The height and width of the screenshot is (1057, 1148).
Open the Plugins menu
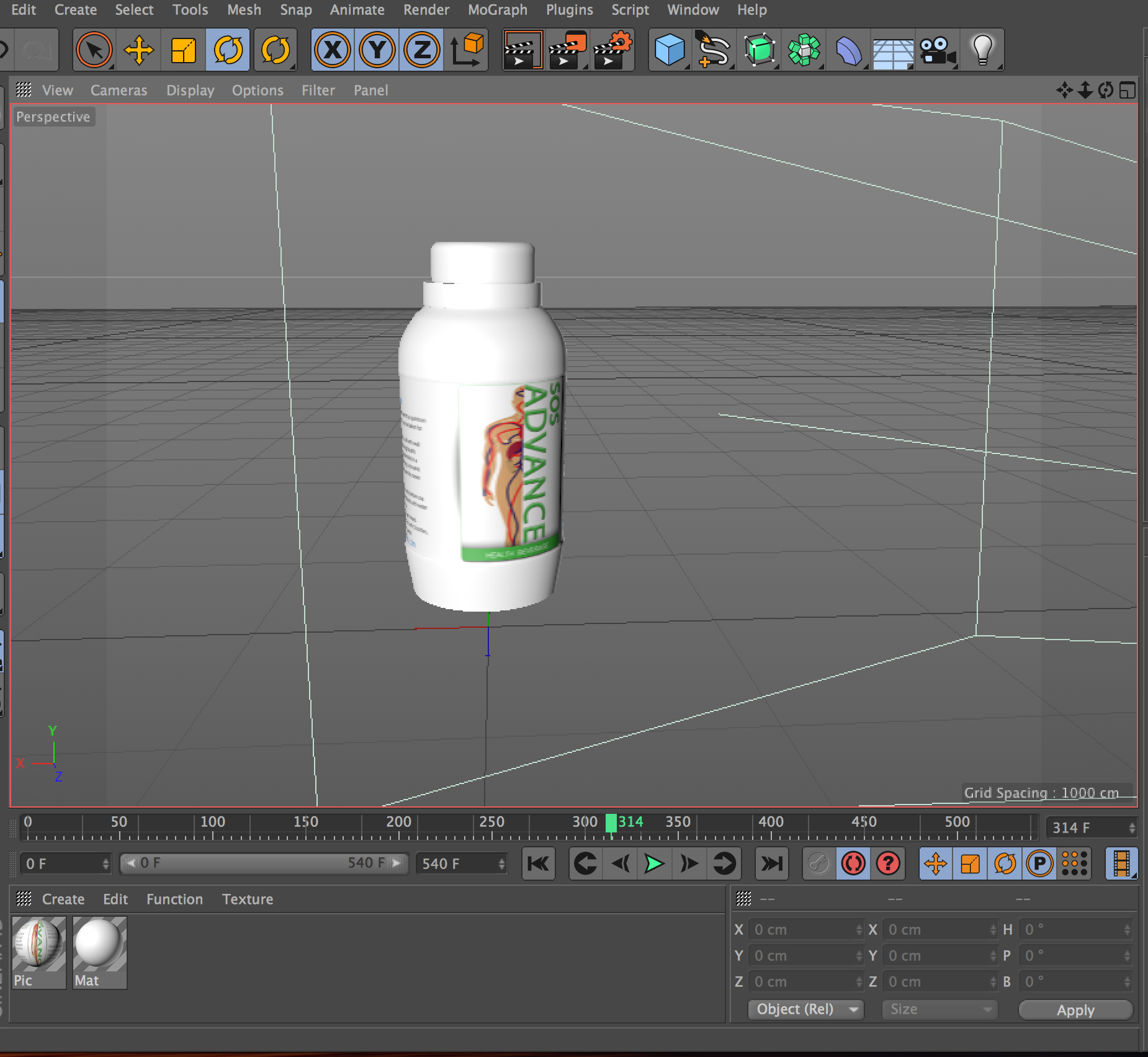[570, 10]
